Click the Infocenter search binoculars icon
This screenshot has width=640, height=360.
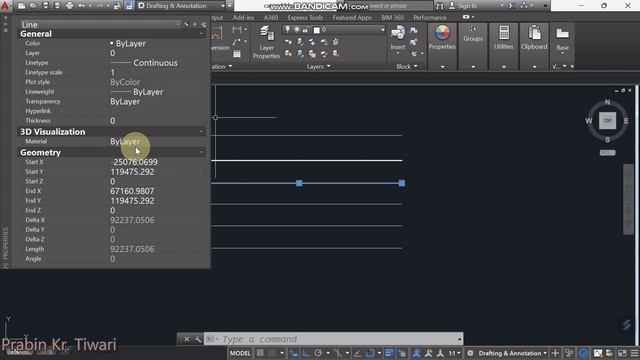point(440,6)
